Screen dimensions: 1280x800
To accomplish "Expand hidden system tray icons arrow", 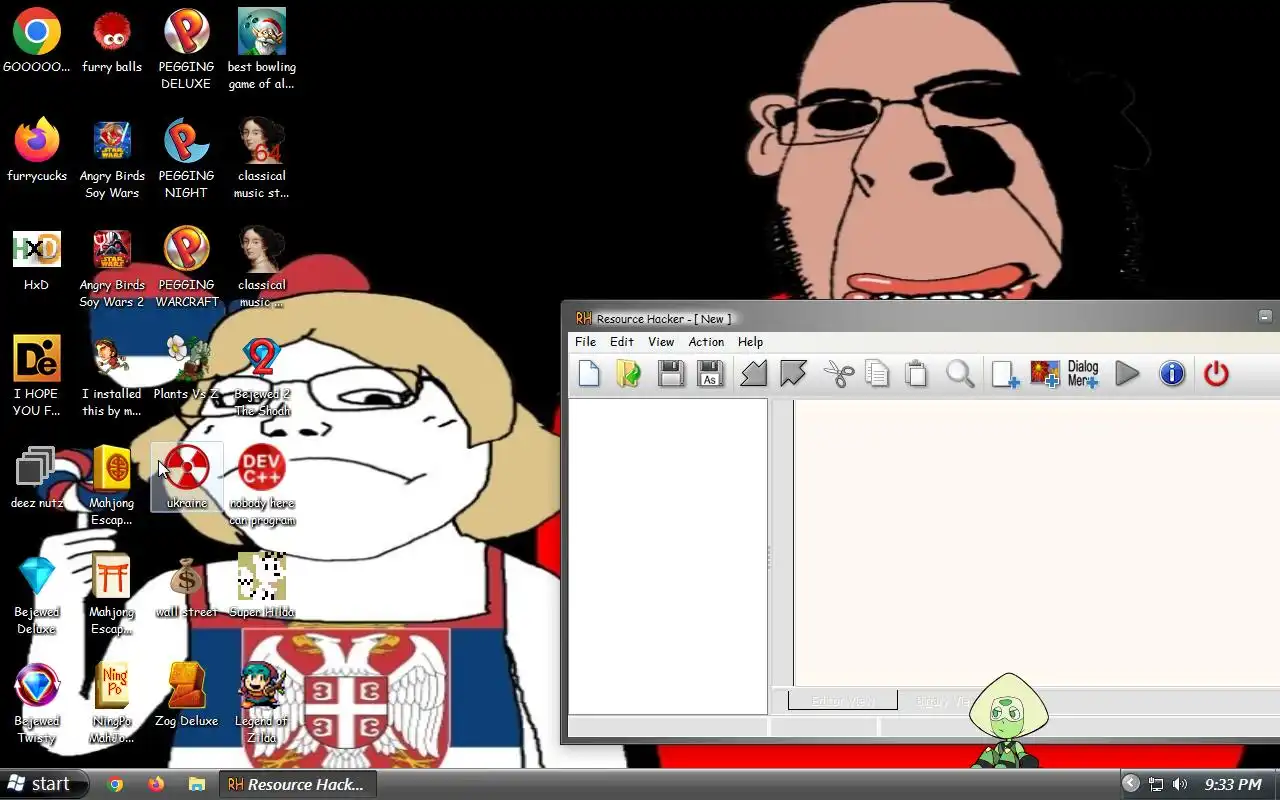I will tap(1130, 785).
